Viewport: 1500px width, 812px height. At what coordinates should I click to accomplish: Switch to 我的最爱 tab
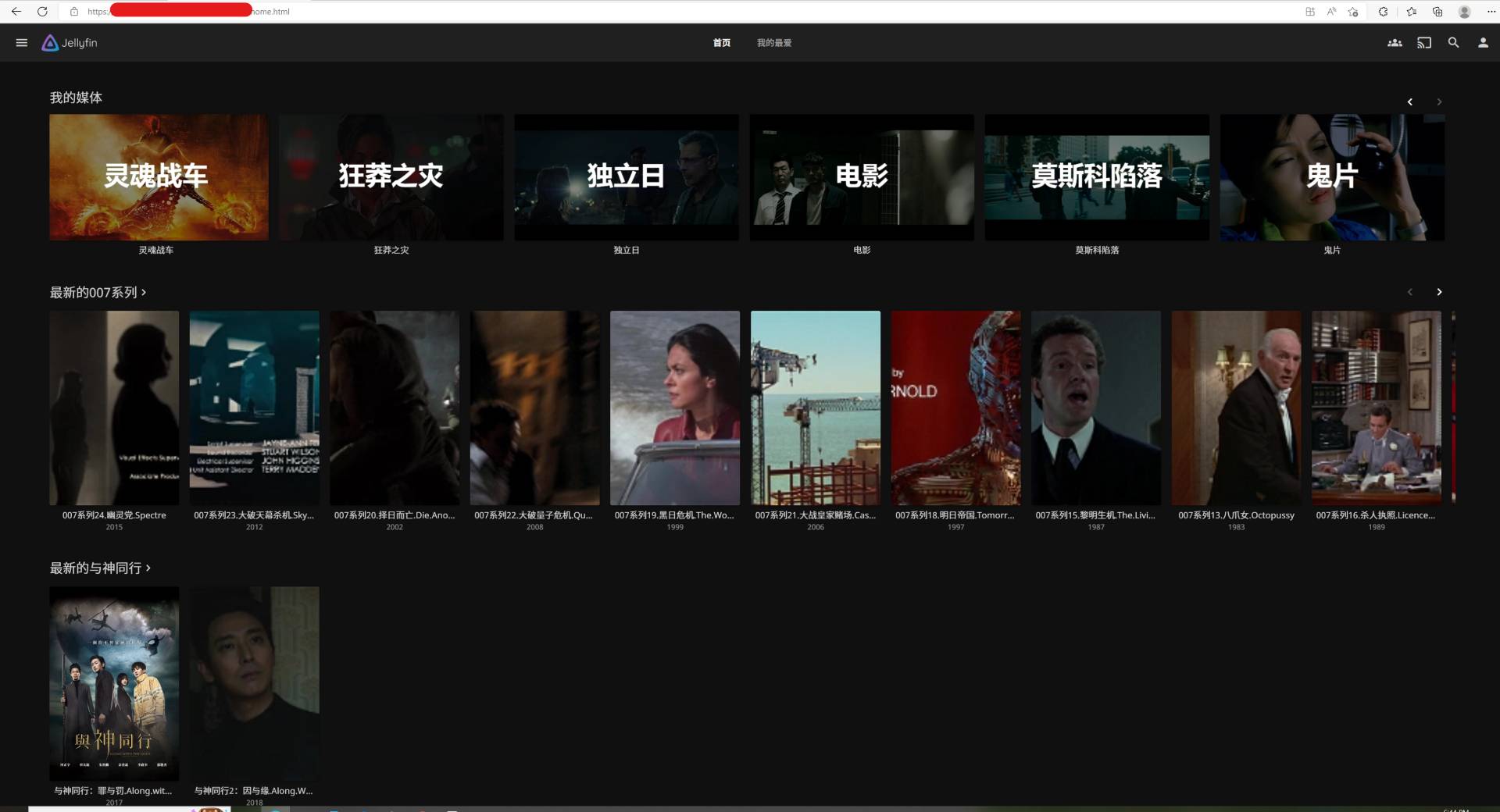coord(774,43)
